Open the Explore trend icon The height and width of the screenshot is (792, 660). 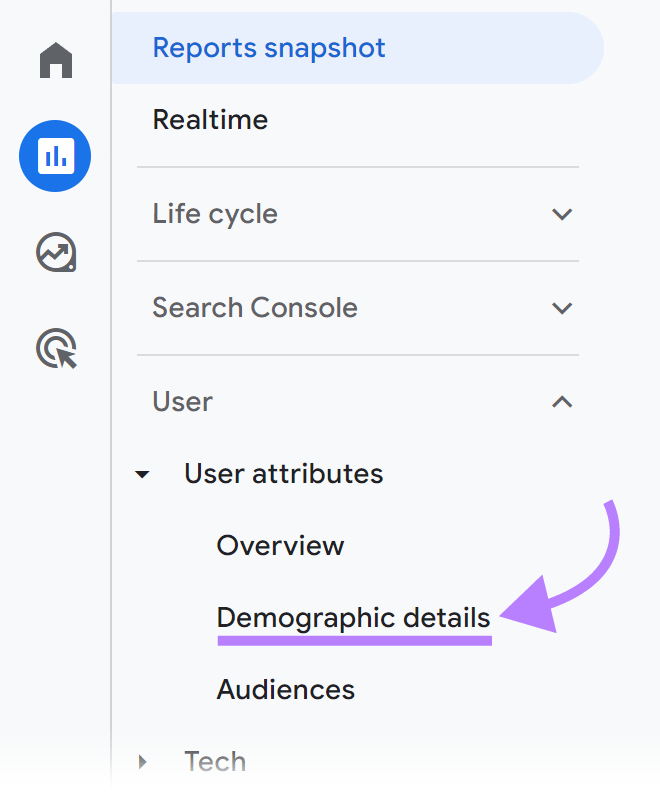point(56,252)
